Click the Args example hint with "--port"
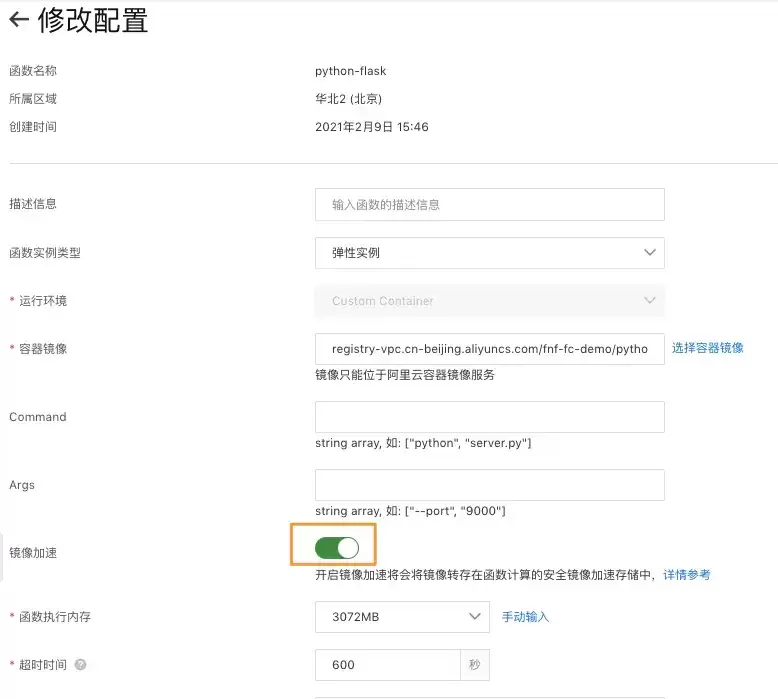The height and width of the screenshot is (699, 778). pyautogui.click(x=410, y=510)
